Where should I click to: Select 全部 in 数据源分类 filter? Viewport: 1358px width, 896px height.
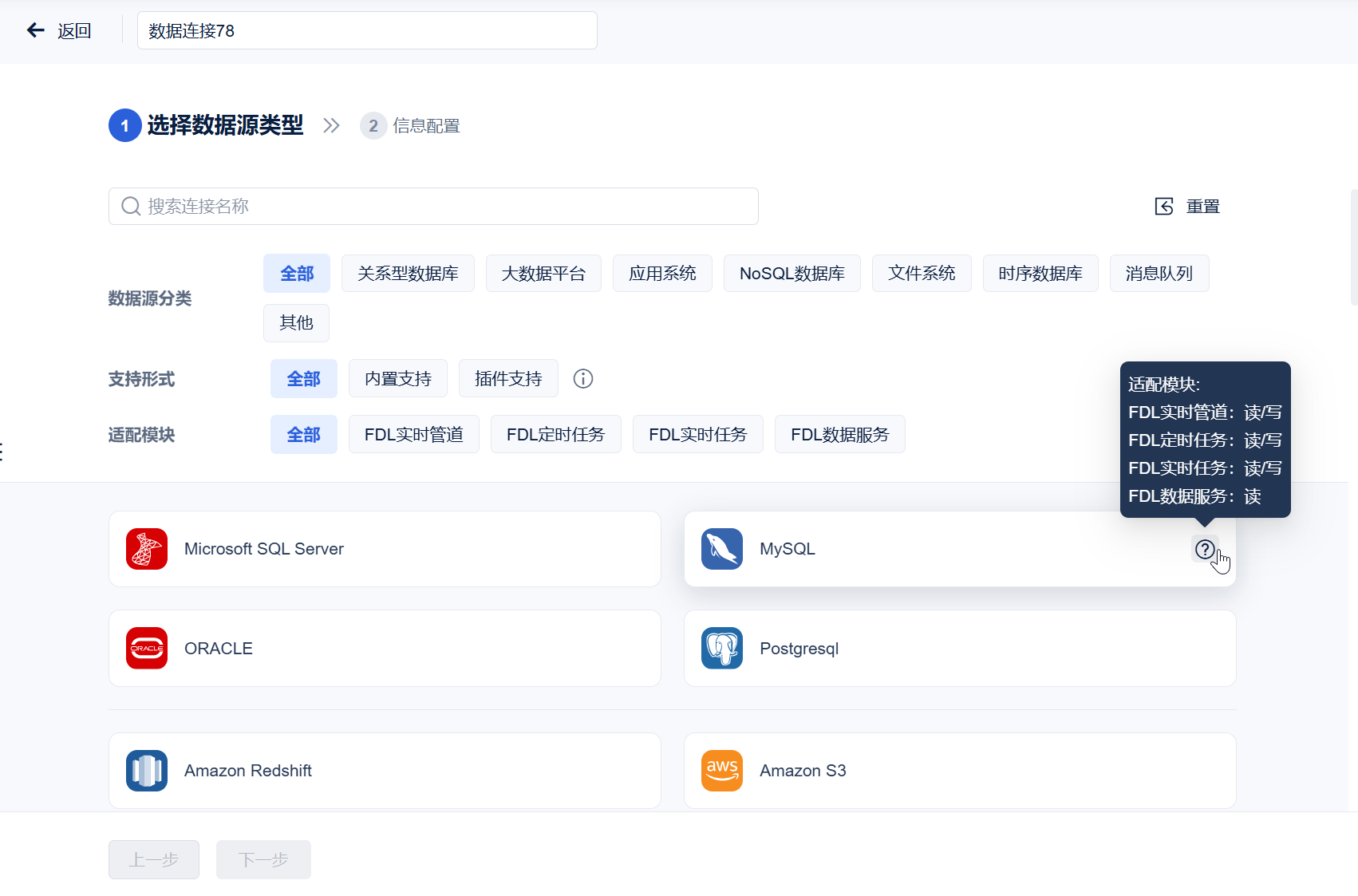[x=297, y=274]
